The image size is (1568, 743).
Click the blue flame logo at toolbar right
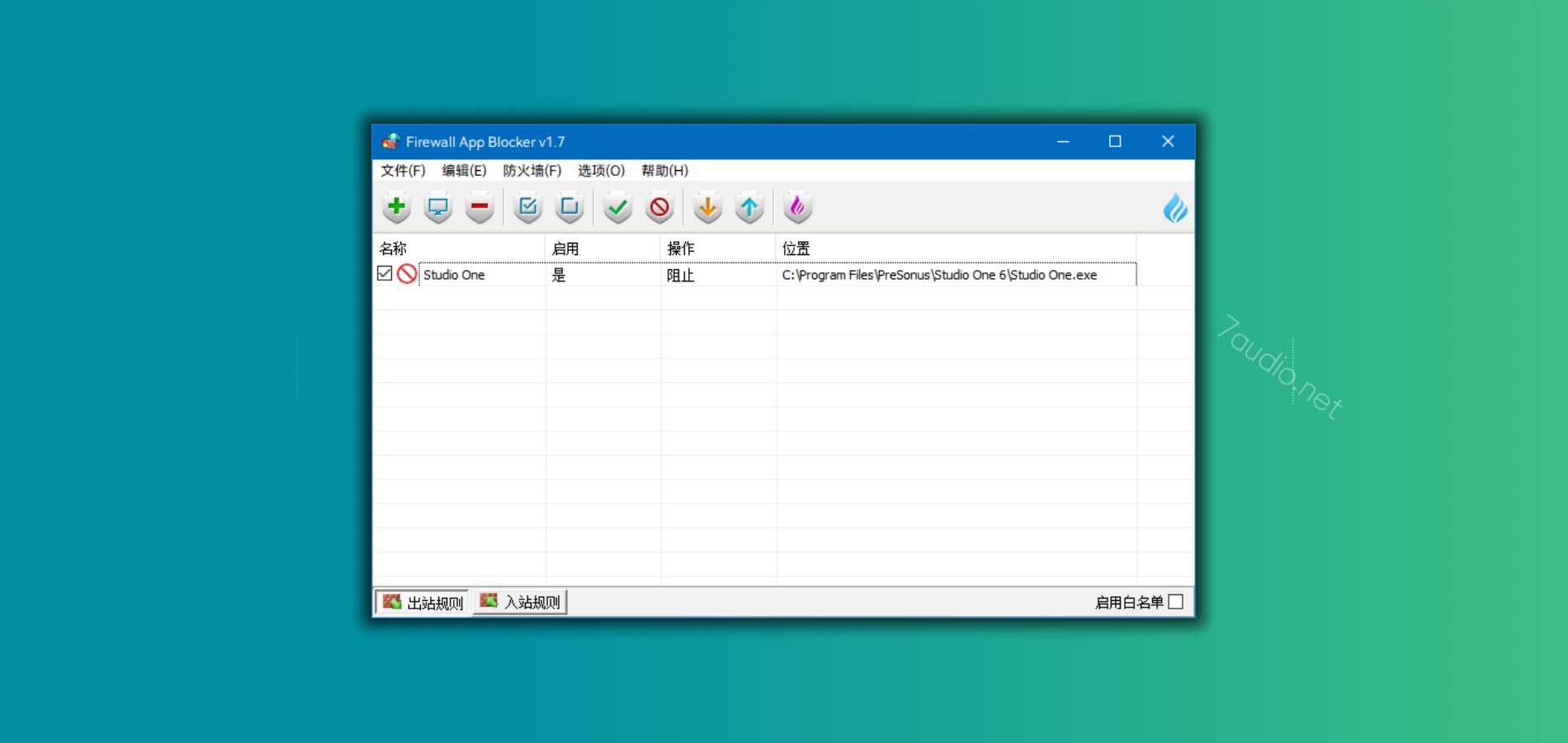point(1175,208)
